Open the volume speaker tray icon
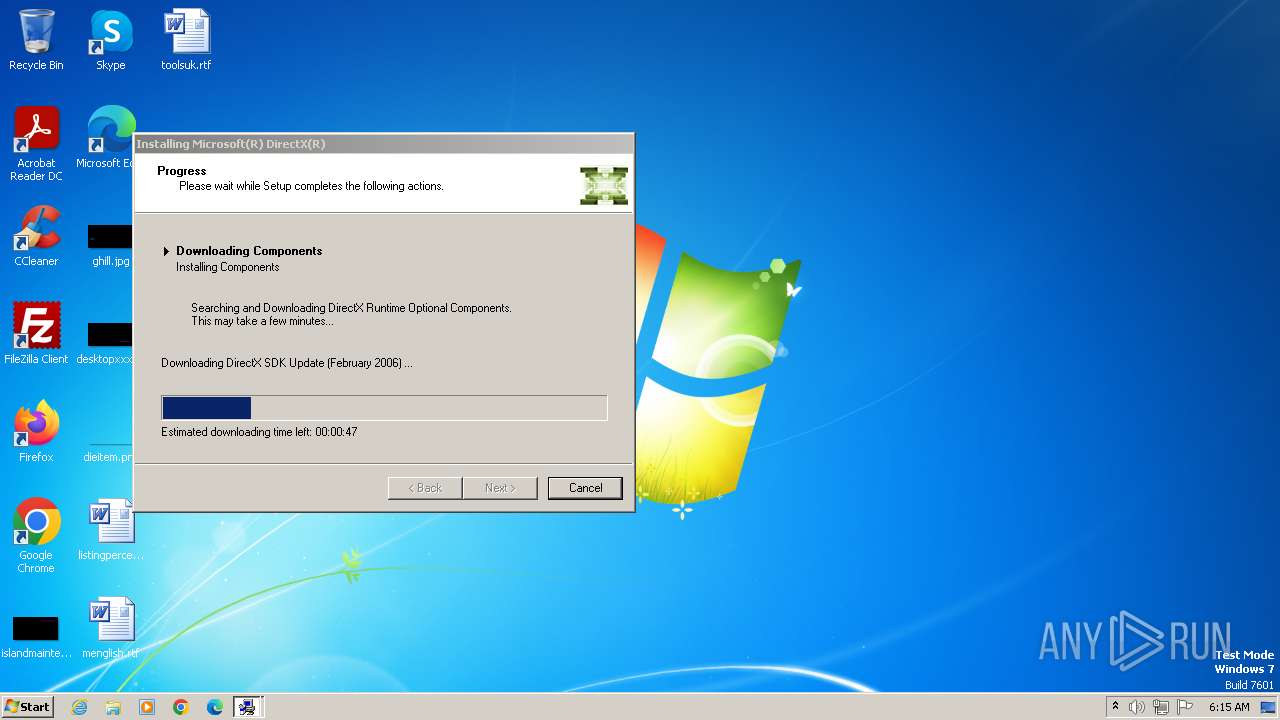 (x=1137, y=707)
